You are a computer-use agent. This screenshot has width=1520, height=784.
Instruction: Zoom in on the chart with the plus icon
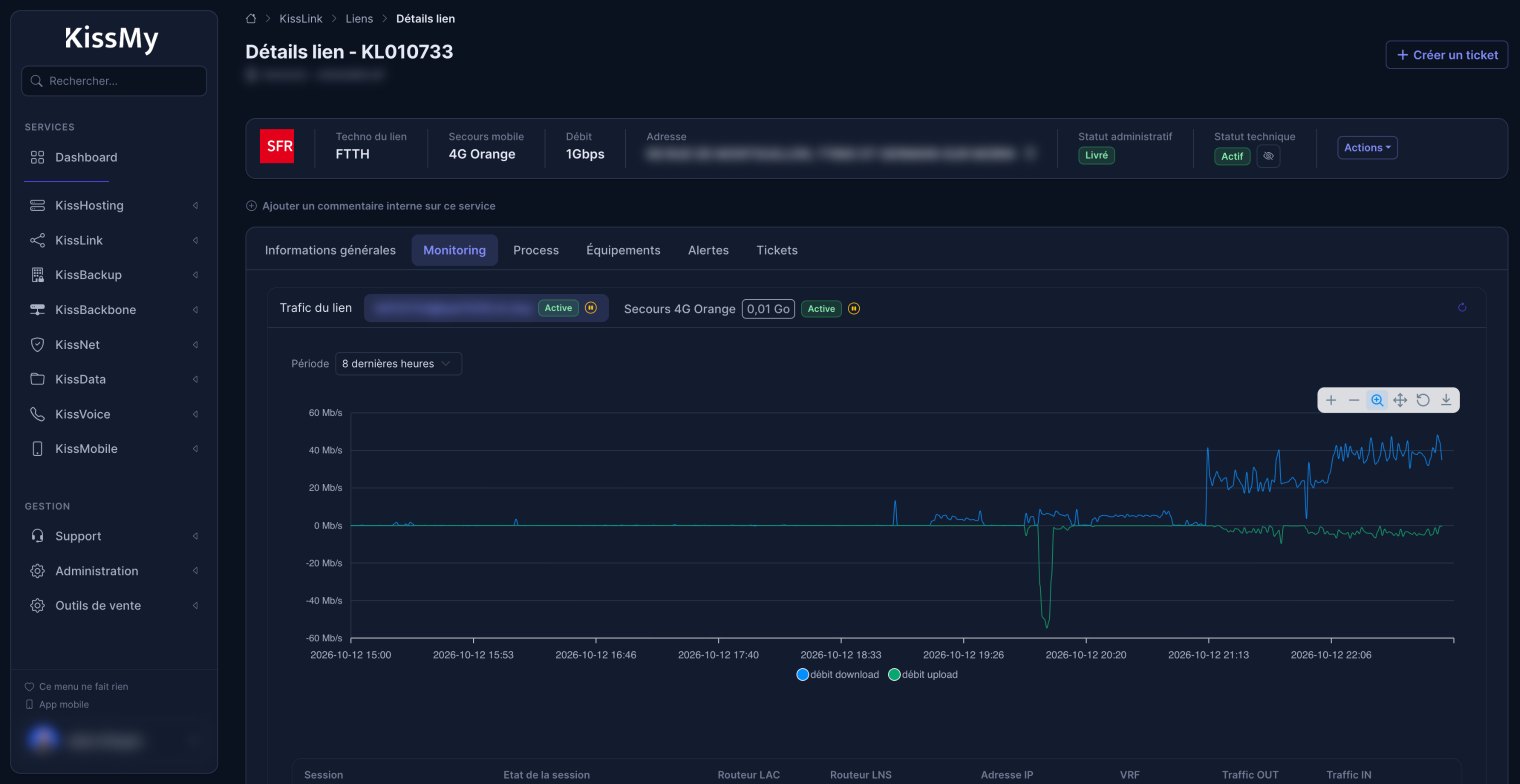(1331, 400)
